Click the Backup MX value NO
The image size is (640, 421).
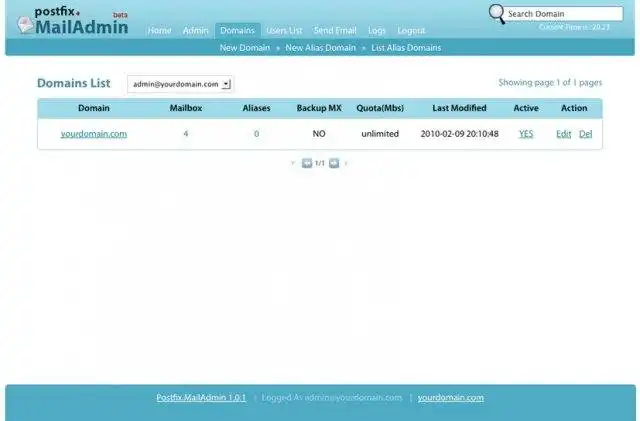click(319, 134)
